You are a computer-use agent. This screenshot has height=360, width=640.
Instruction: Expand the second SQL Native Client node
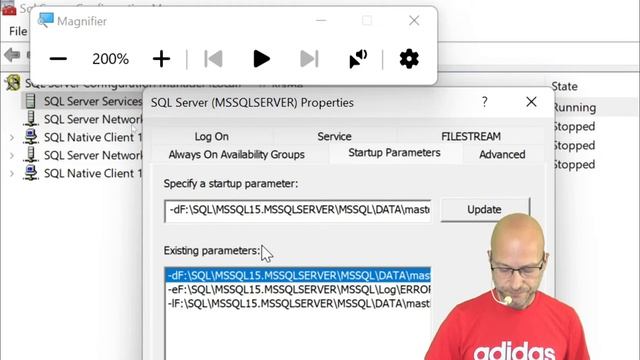pos(12,174)
